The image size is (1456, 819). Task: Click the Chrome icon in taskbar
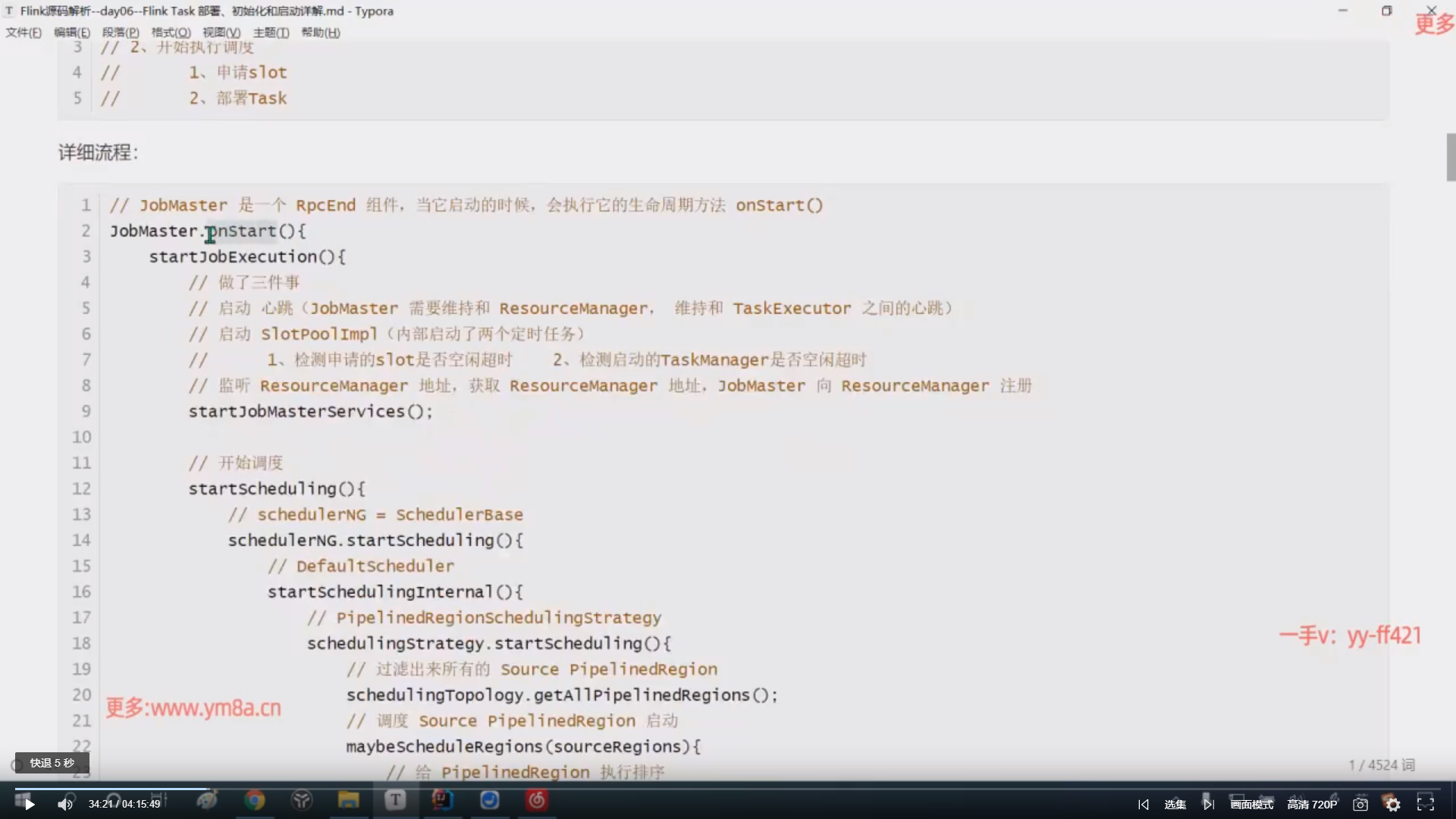(x=255, y=800)
